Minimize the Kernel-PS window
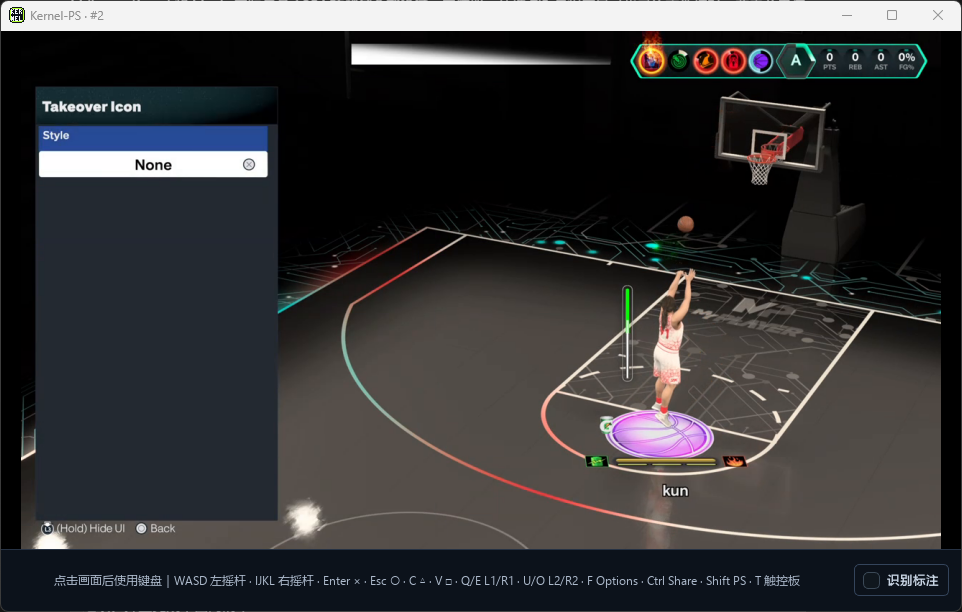The height and width of the screenshot is (612, 962). (847, 15)
